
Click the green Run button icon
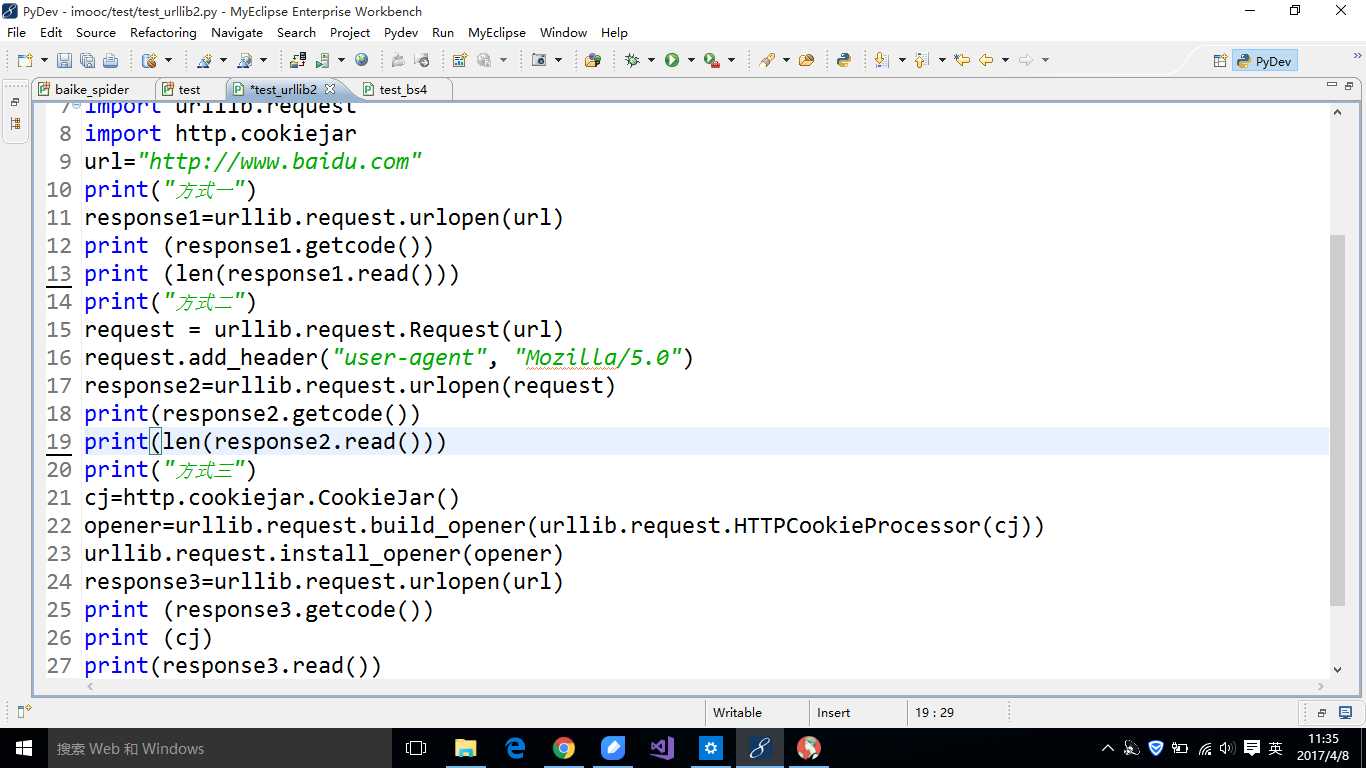pos(672,61)
